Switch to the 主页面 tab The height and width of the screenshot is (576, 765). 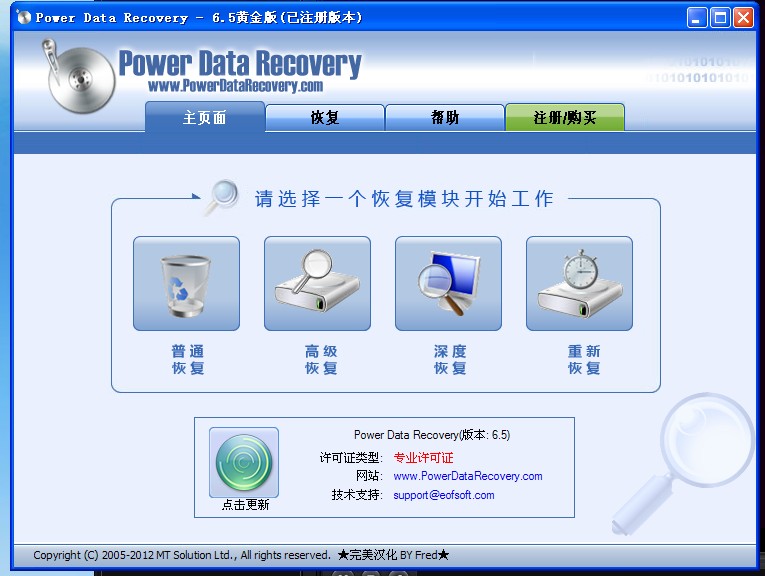[205, 117]
